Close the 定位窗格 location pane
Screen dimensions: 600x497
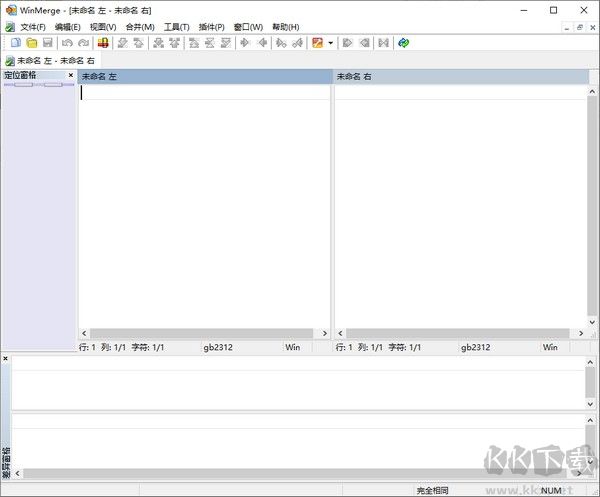point(71,75)
